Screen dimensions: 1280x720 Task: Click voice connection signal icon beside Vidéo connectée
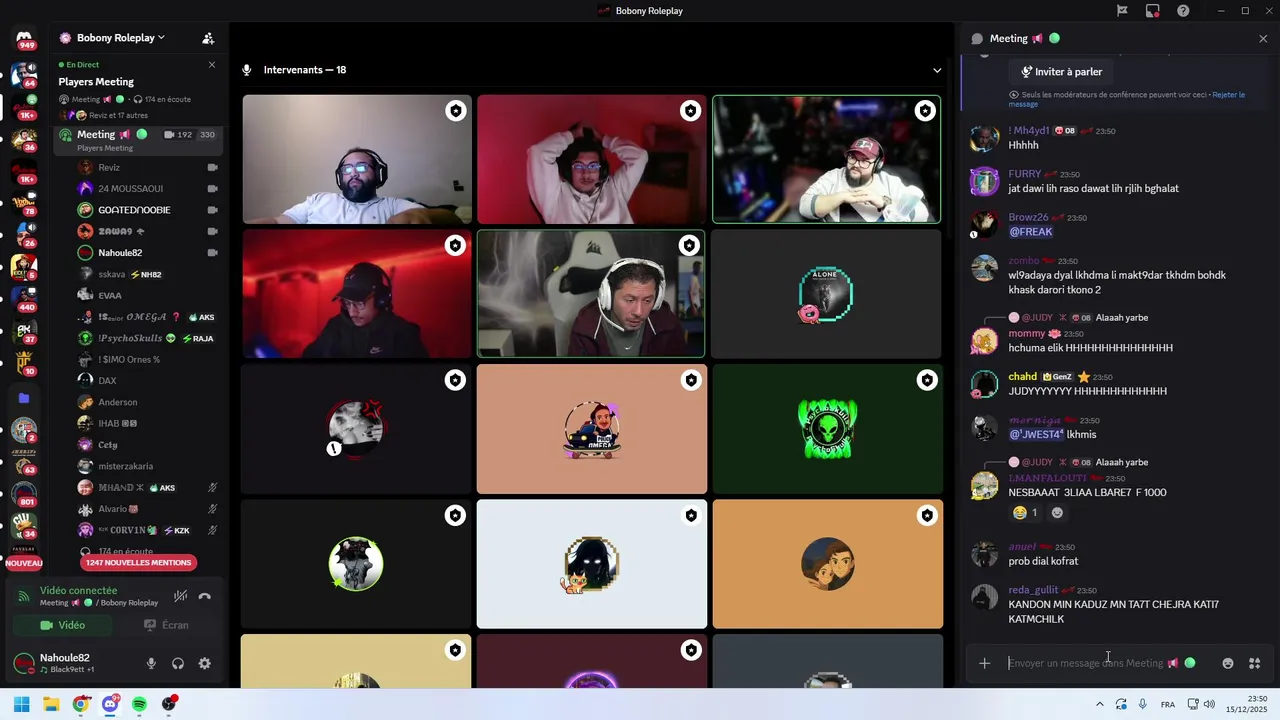click(x=24, y=596)
